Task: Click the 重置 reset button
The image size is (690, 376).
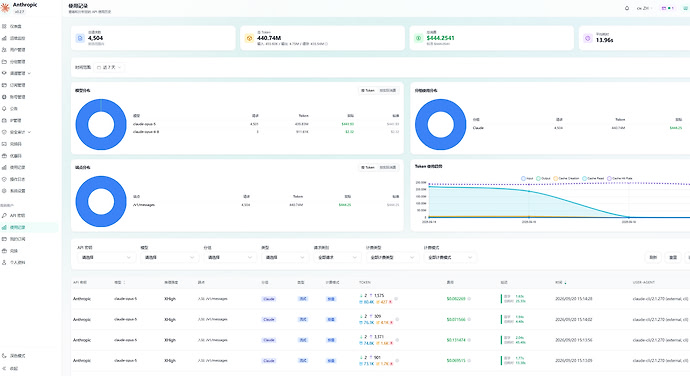Action: (673, 257)
